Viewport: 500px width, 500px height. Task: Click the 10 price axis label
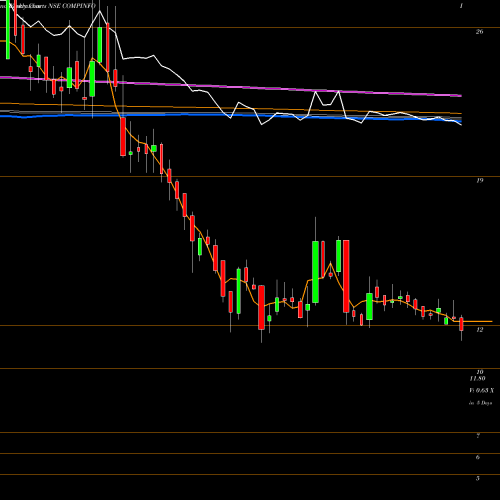479,372
